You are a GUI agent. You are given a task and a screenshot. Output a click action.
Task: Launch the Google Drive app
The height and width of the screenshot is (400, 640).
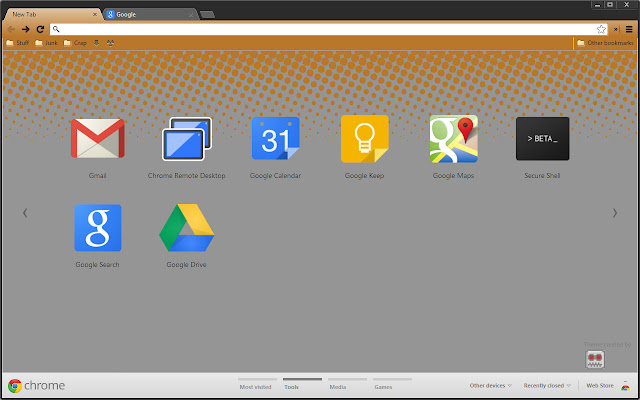click(x=187, y=228)
